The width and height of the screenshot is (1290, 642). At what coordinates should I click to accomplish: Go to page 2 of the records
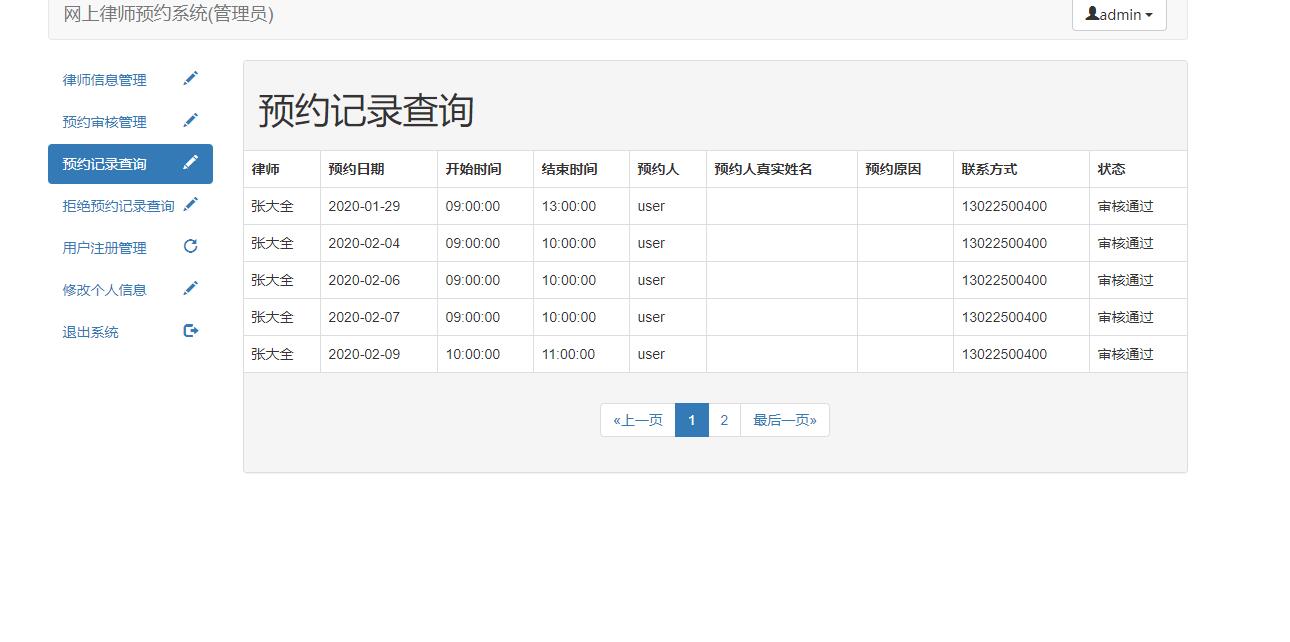click(724, 420)
